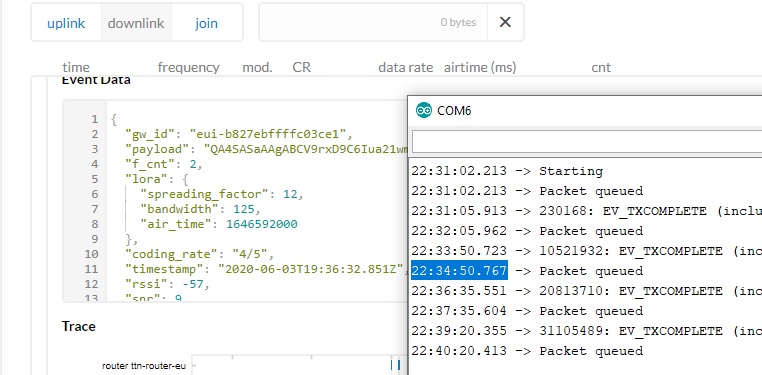The height and width of the screenshot is (375, 762).
Task: Select the uplink filter tab
Action: (66, 23)
